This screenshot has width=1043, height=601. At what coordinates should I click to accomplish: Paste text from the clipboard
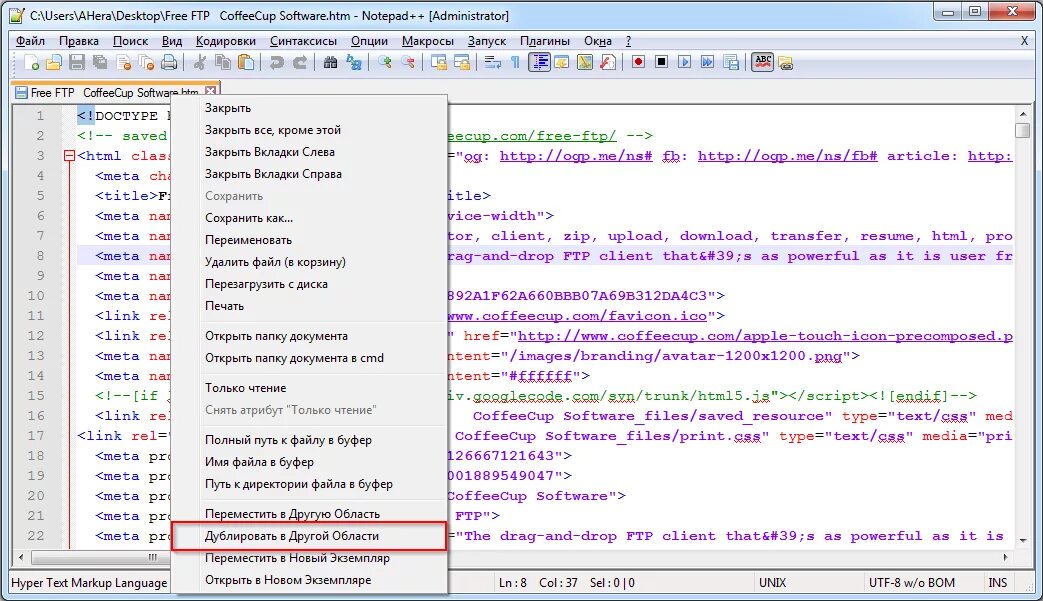point(246,62)
